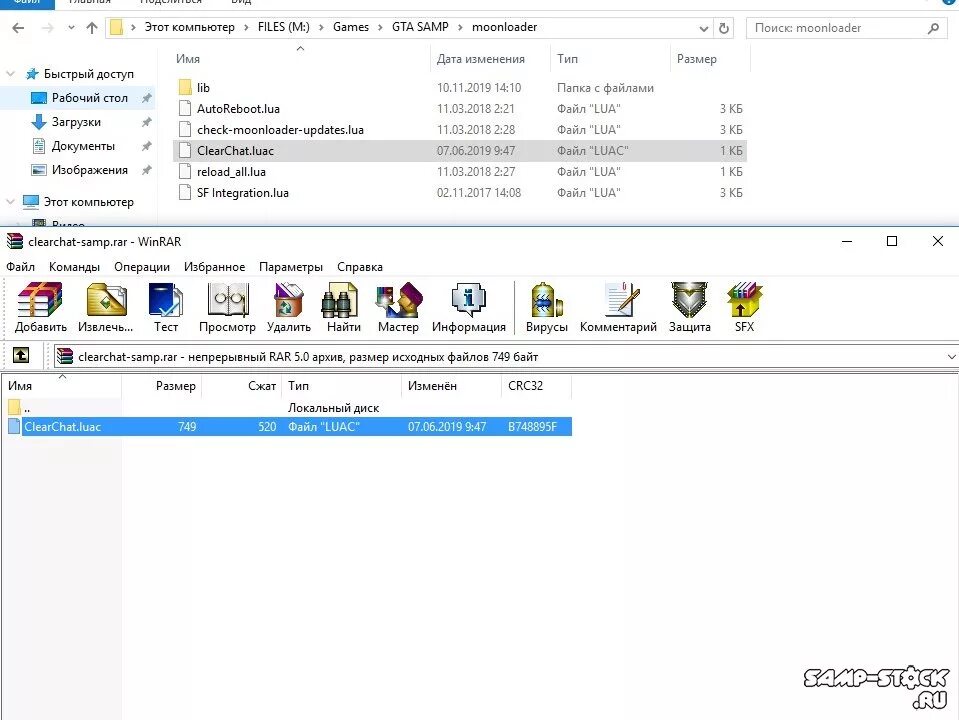Open the lib folder icon

point(185,87)
